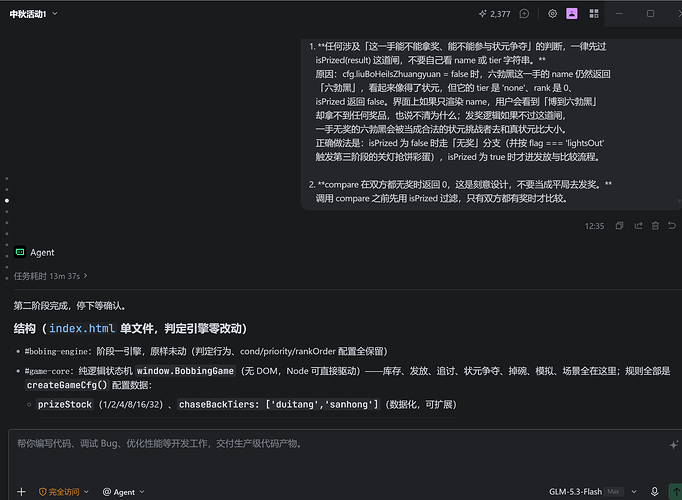Click the 2,377 credits counter

pos(495,14)
